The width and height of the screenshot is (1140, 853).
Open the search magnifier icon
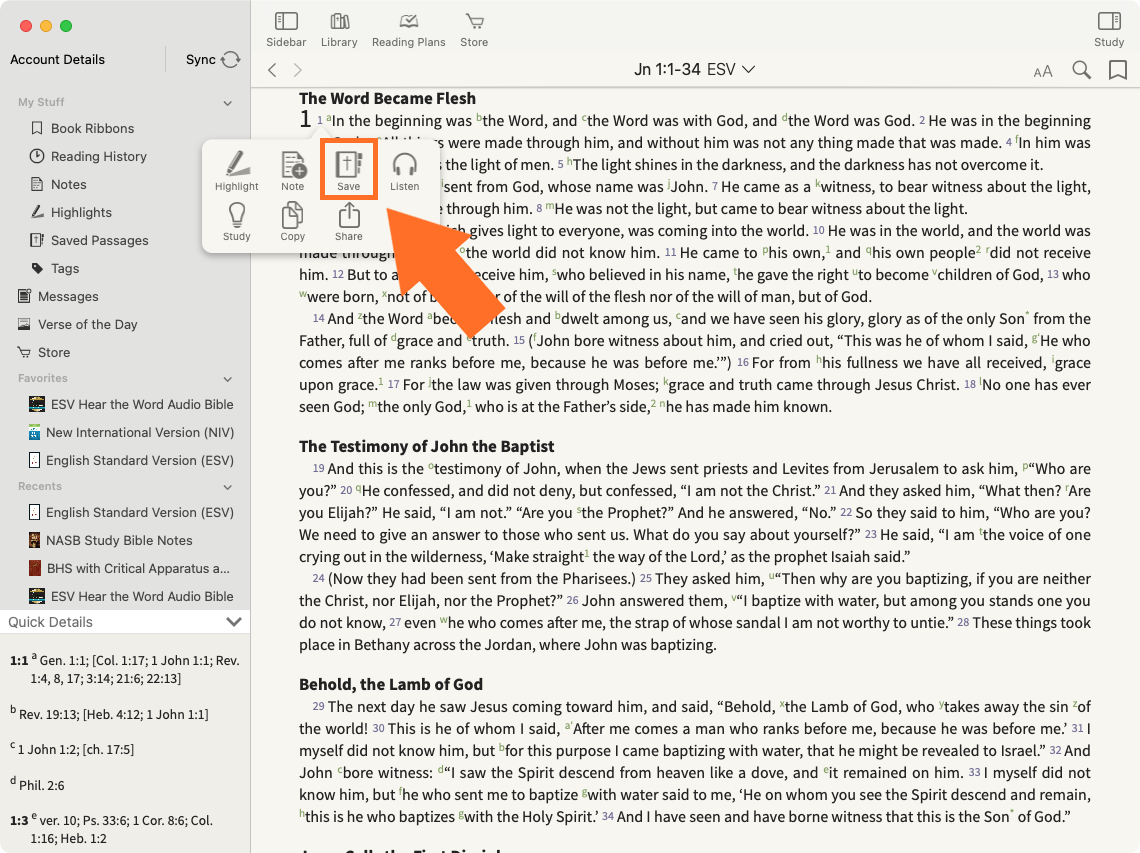(x=1081, y=70)
